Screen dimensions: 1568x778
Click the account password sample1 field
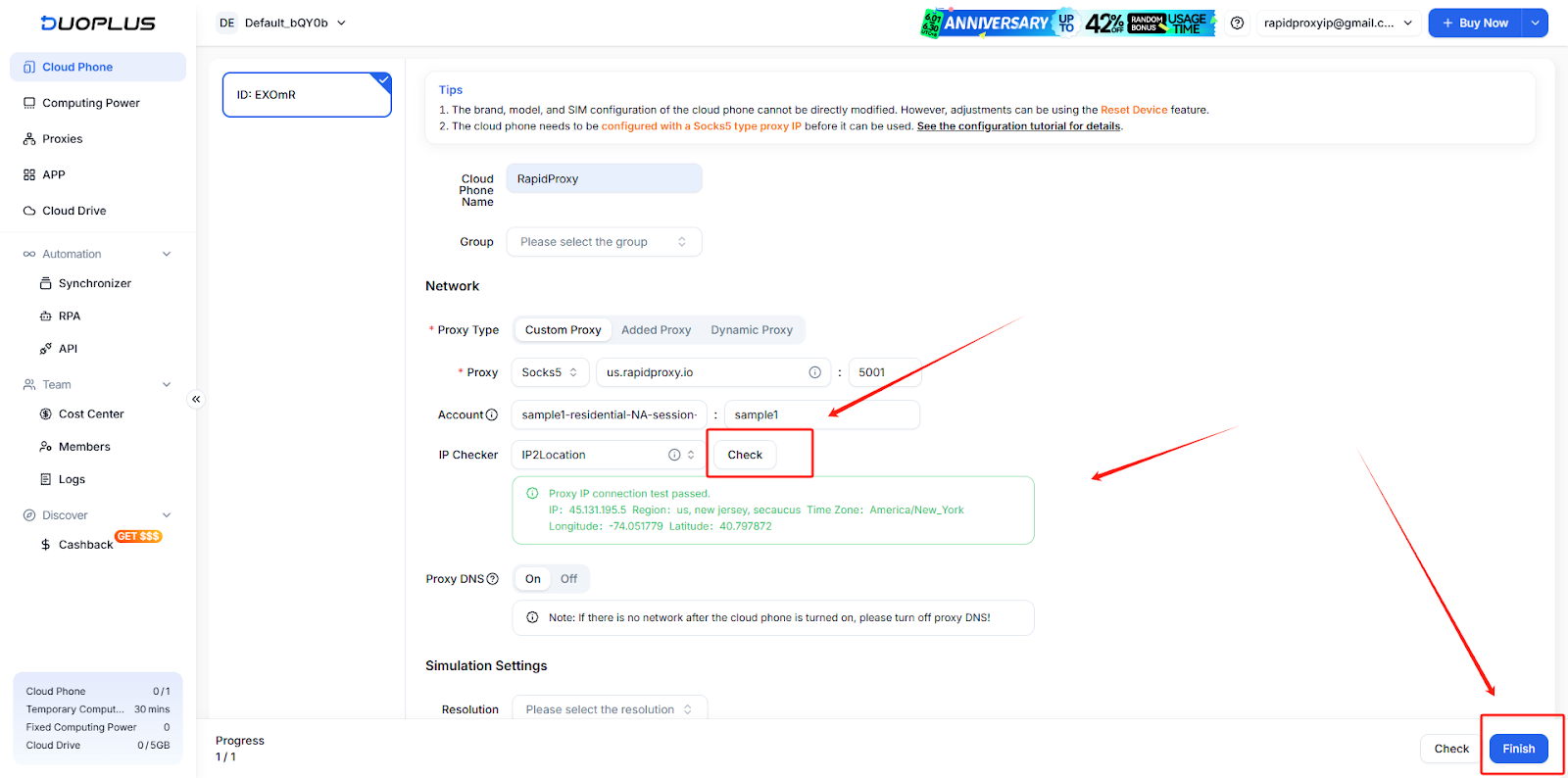coord(822,415)
